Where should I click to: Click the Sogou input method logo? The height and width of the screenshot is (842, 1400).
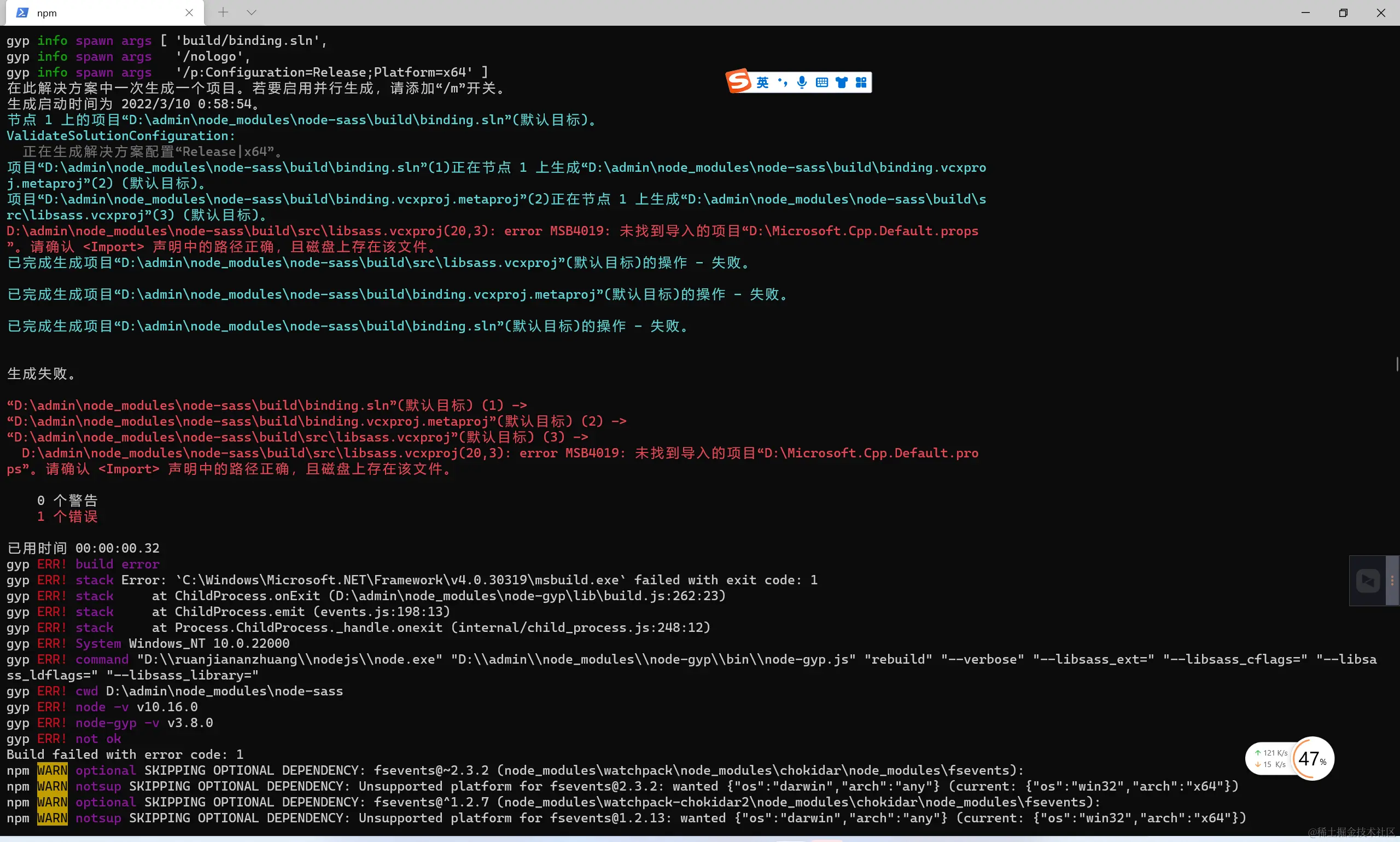pos(738,82)
